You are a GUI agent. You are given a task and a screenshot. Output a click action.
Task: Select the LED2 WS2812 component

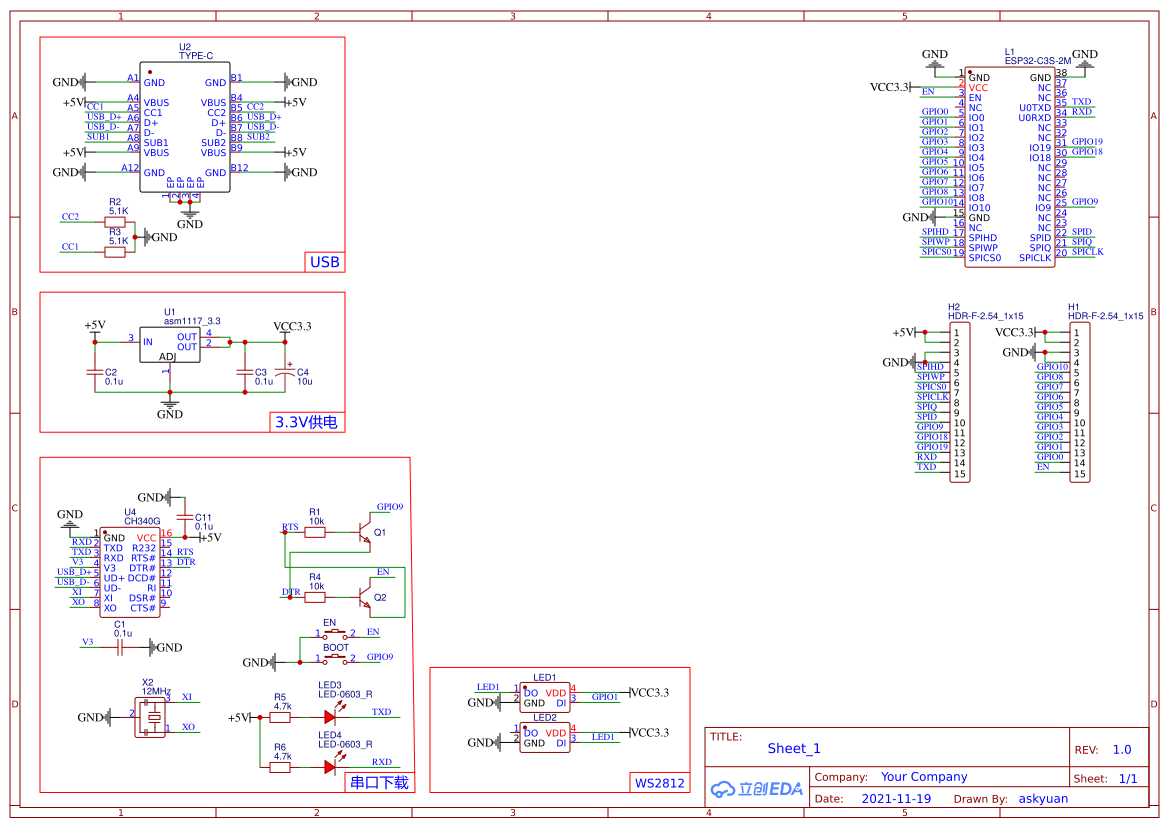click(x=544, y=738)
